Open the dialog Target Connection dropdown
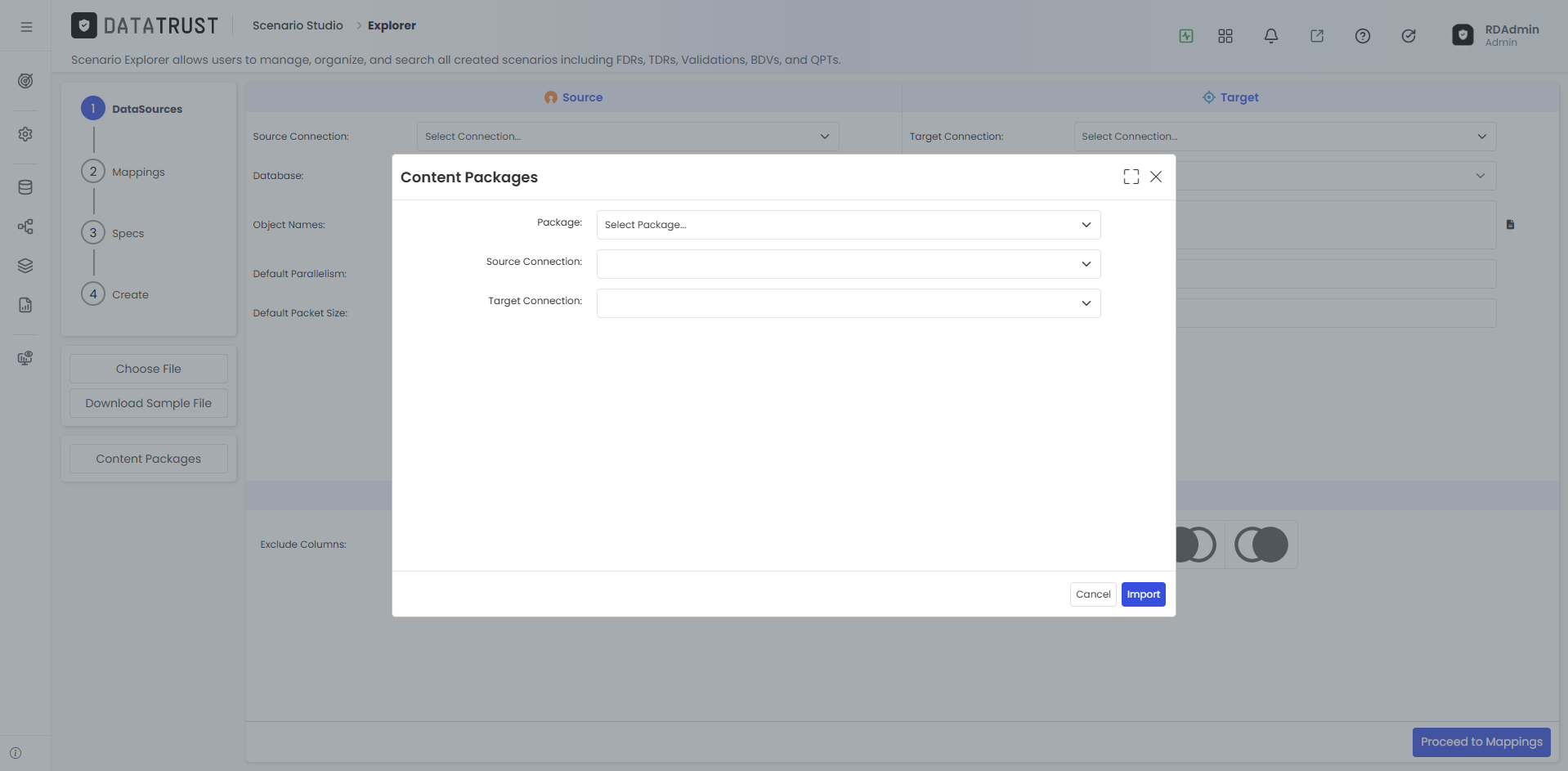 [x=849, y=303]
